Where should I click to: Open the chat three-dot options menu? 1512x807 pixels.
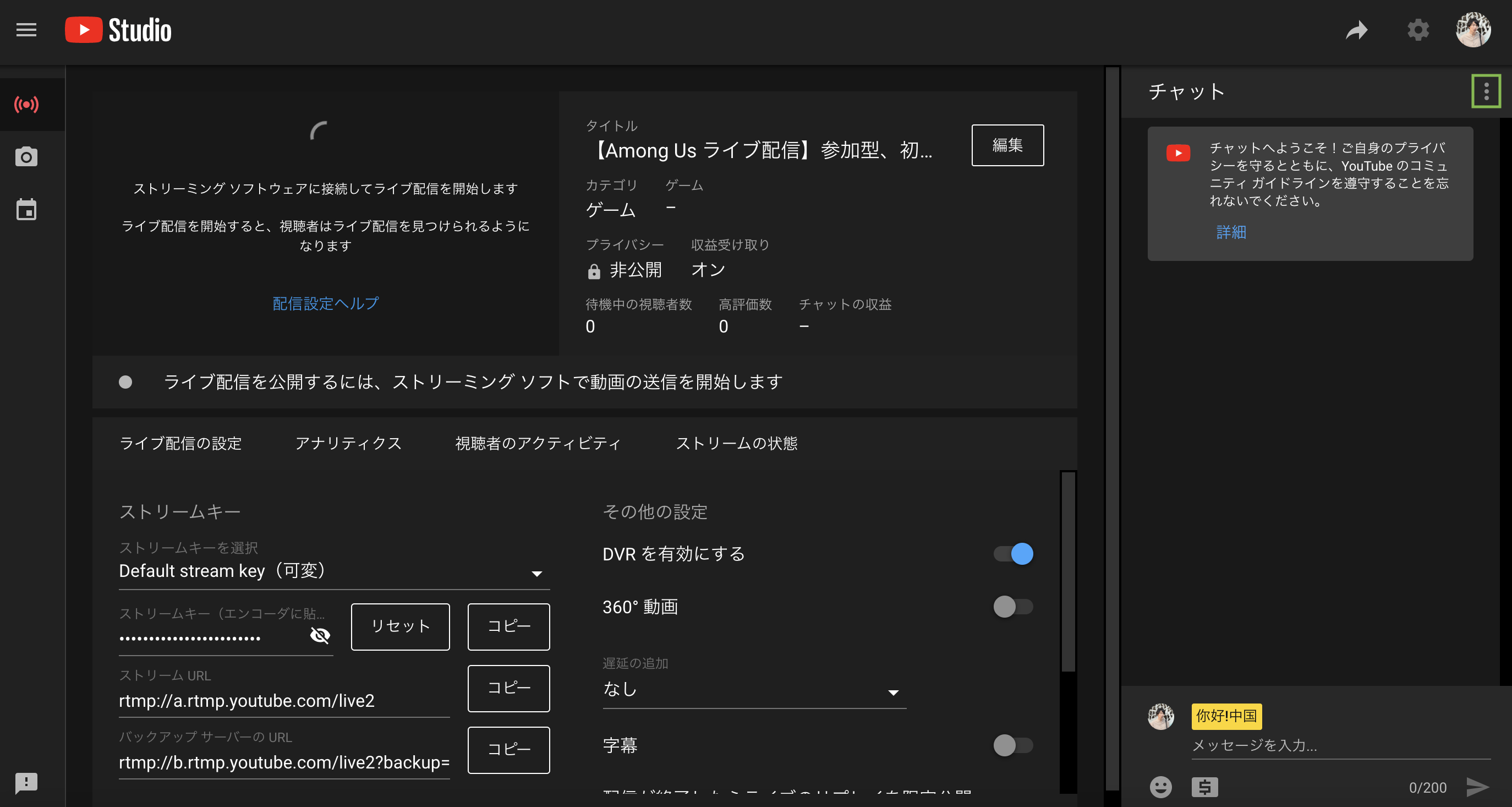point(1486,91)
